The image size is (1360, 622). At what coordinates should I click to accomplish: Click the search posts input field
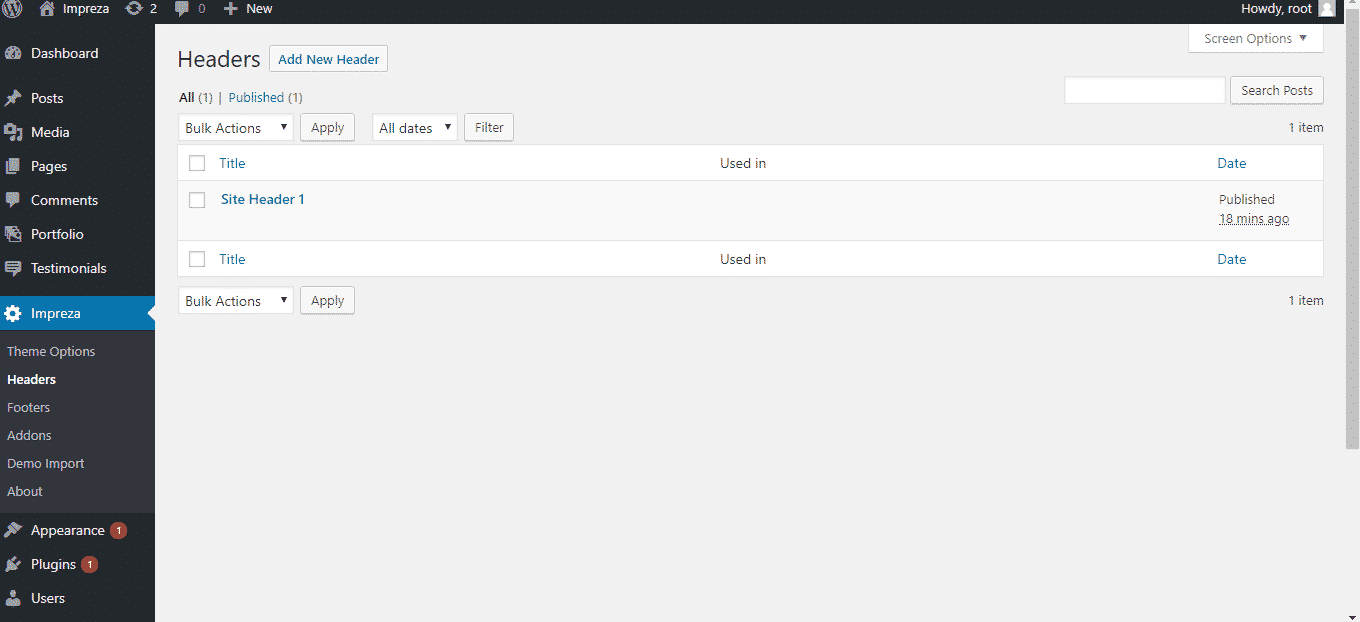(x=1145, y=90)
